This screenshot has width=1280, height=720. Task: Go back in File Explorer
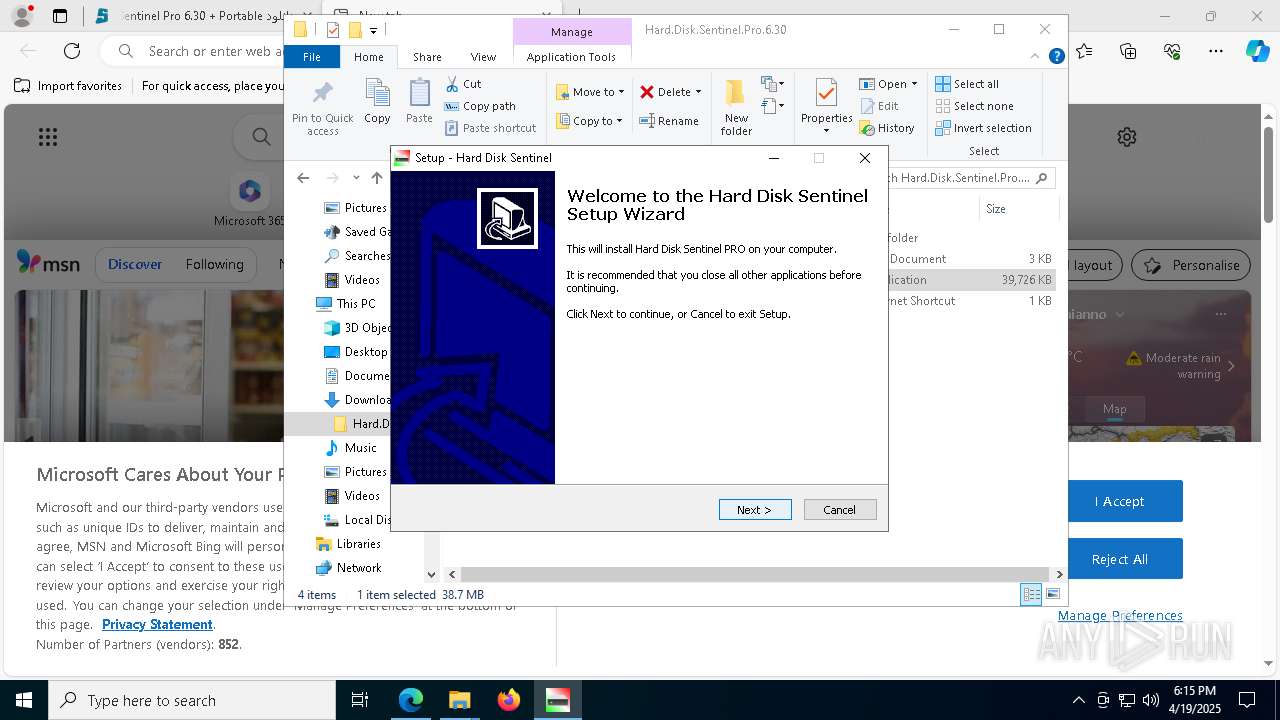pyautogui.click(x=303, y=178)
